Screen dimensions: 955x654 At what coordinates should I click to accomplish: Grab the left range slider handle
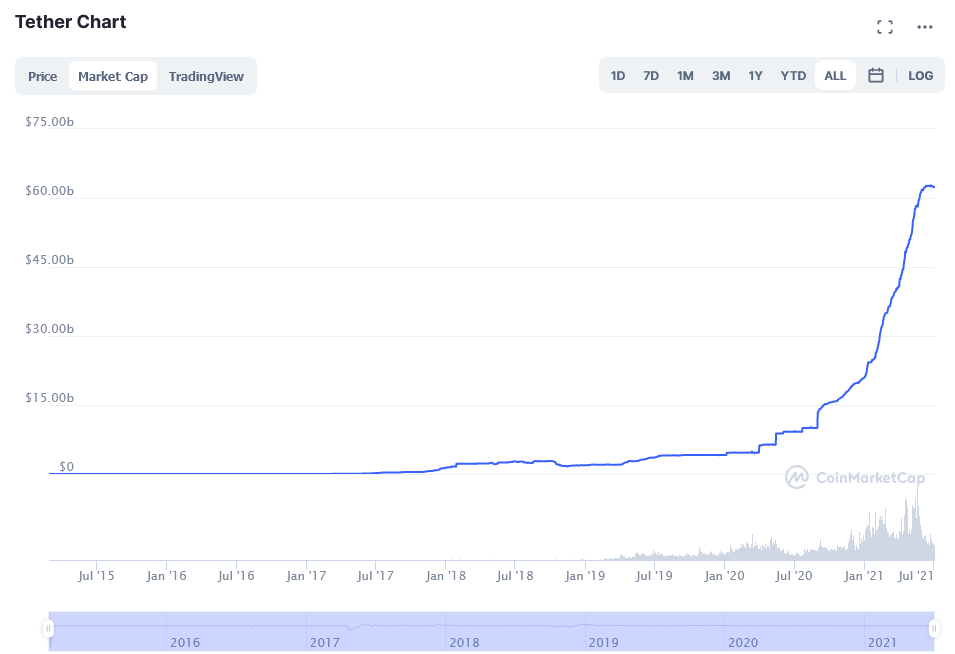tap(48, 628)
